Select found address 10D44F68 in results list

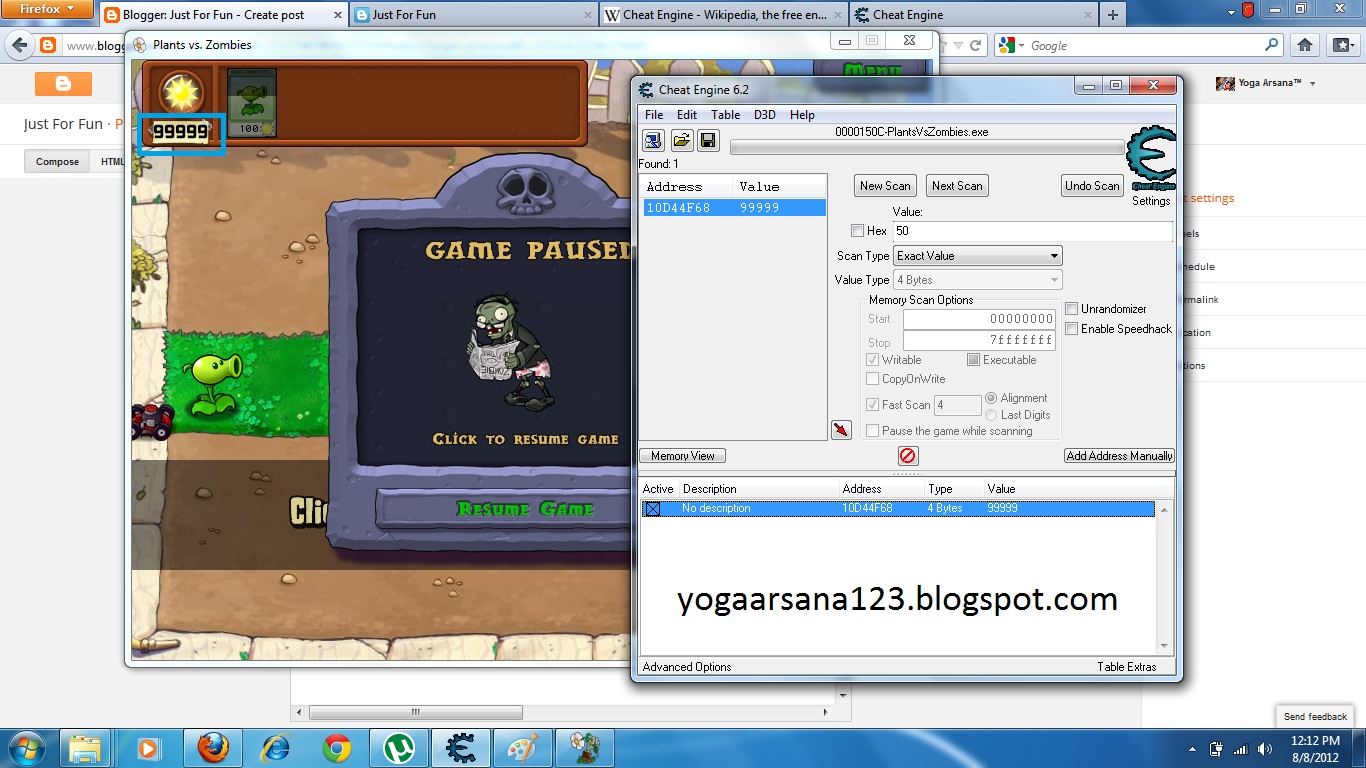coord(734,208)
